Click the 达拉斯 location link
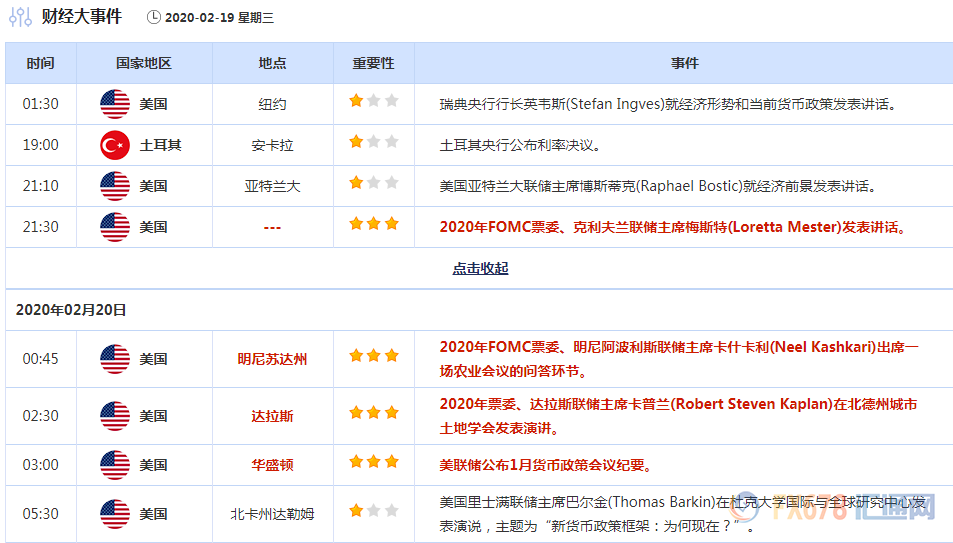 tap(272, 416)
